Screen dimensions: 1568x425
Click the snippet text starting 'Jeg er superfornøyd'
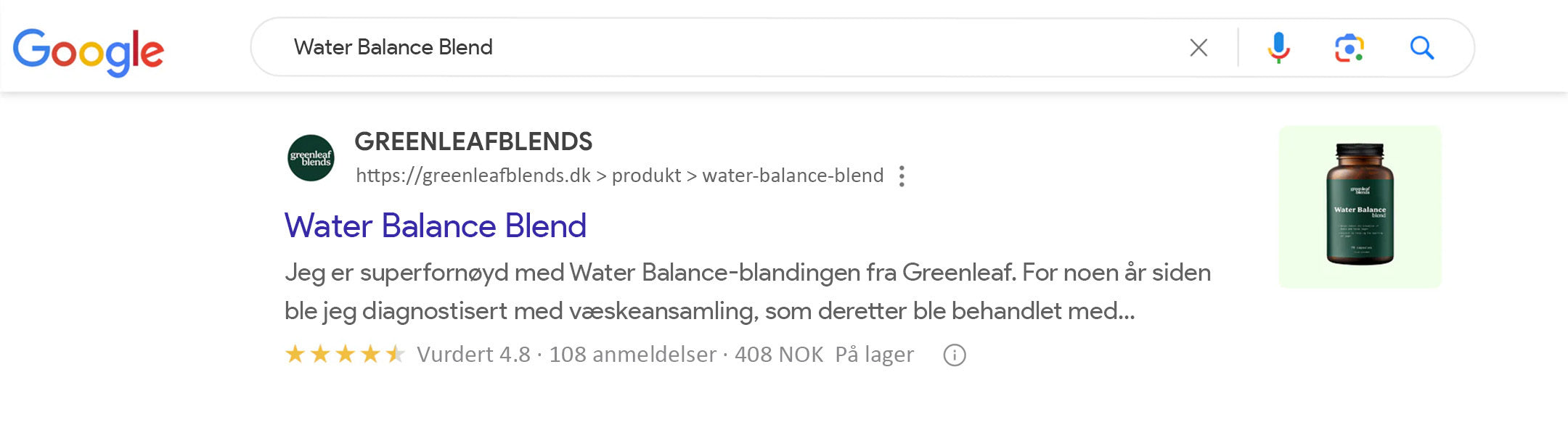click(x=748, y=273)
